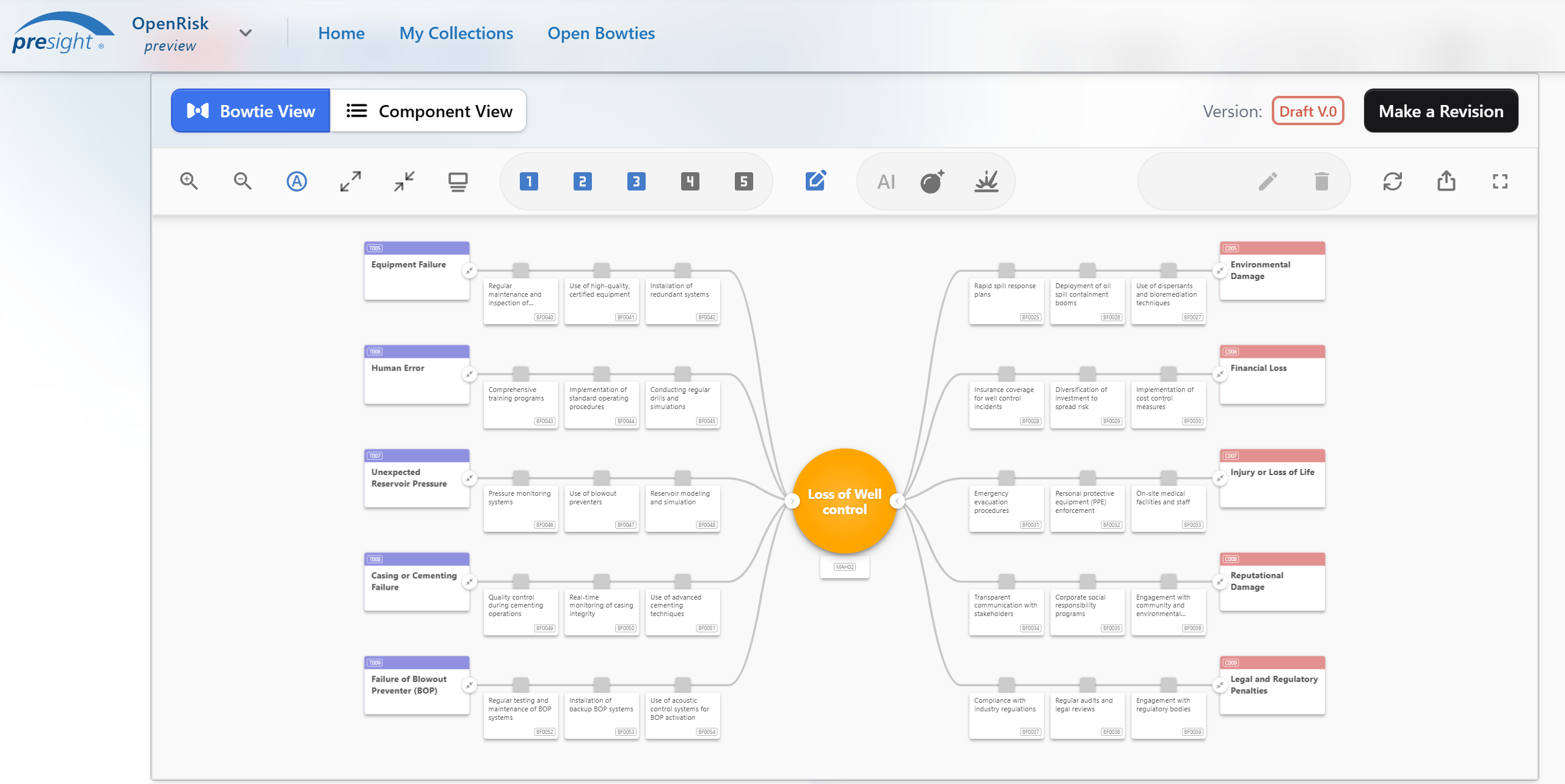Click the explosion consequence icon

point(986,181)
